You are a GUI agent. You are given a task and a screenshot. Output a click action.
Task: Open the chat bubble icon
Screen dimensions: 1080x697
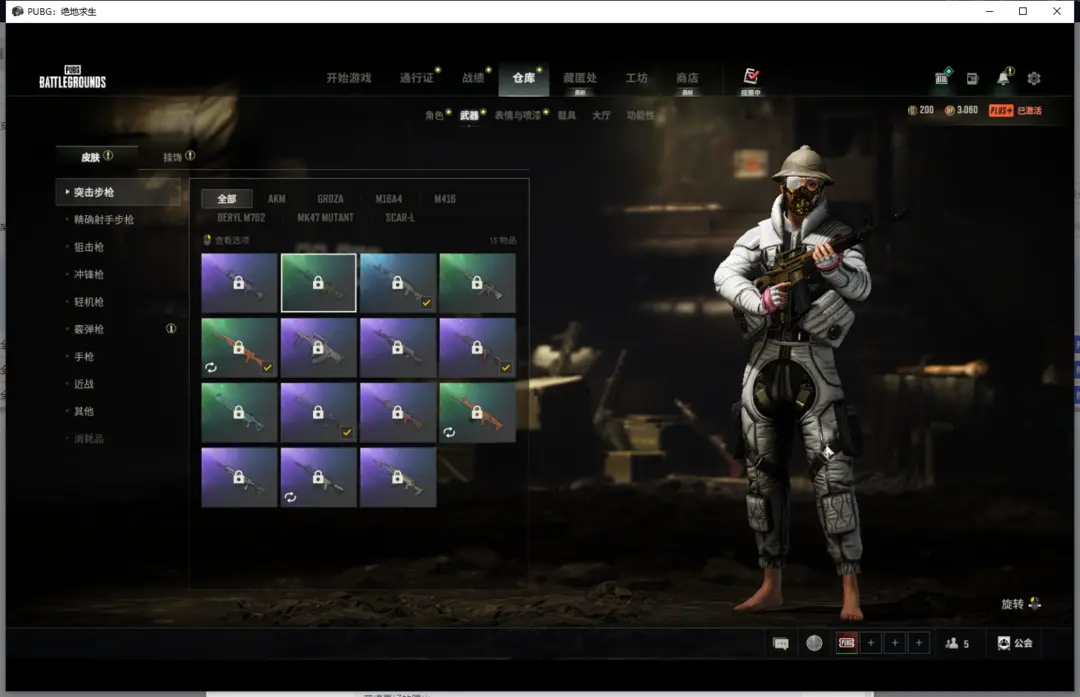781,643
